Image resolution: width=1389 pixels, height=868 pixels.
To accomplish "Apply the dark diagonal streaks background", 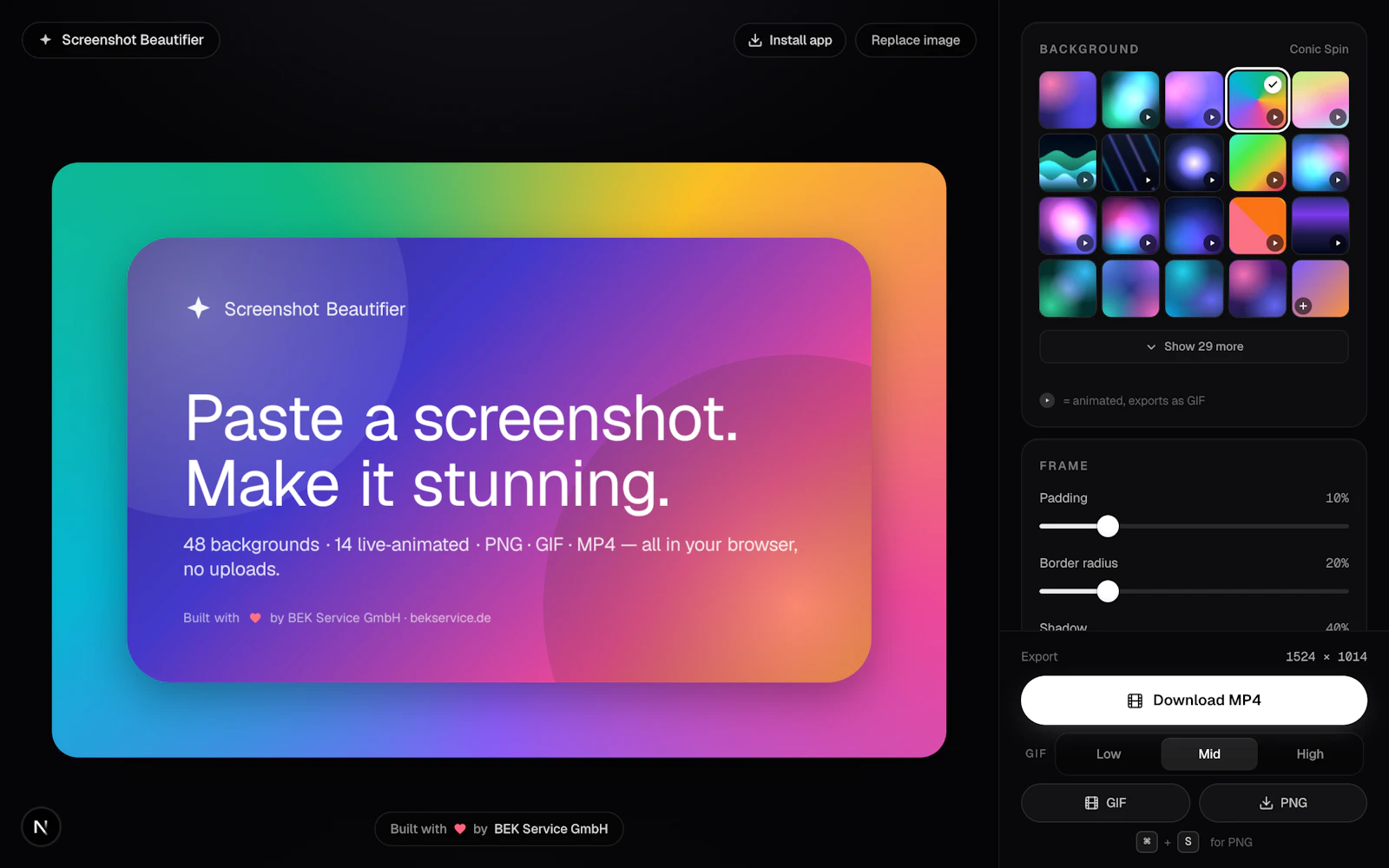I will (1130, 163).
